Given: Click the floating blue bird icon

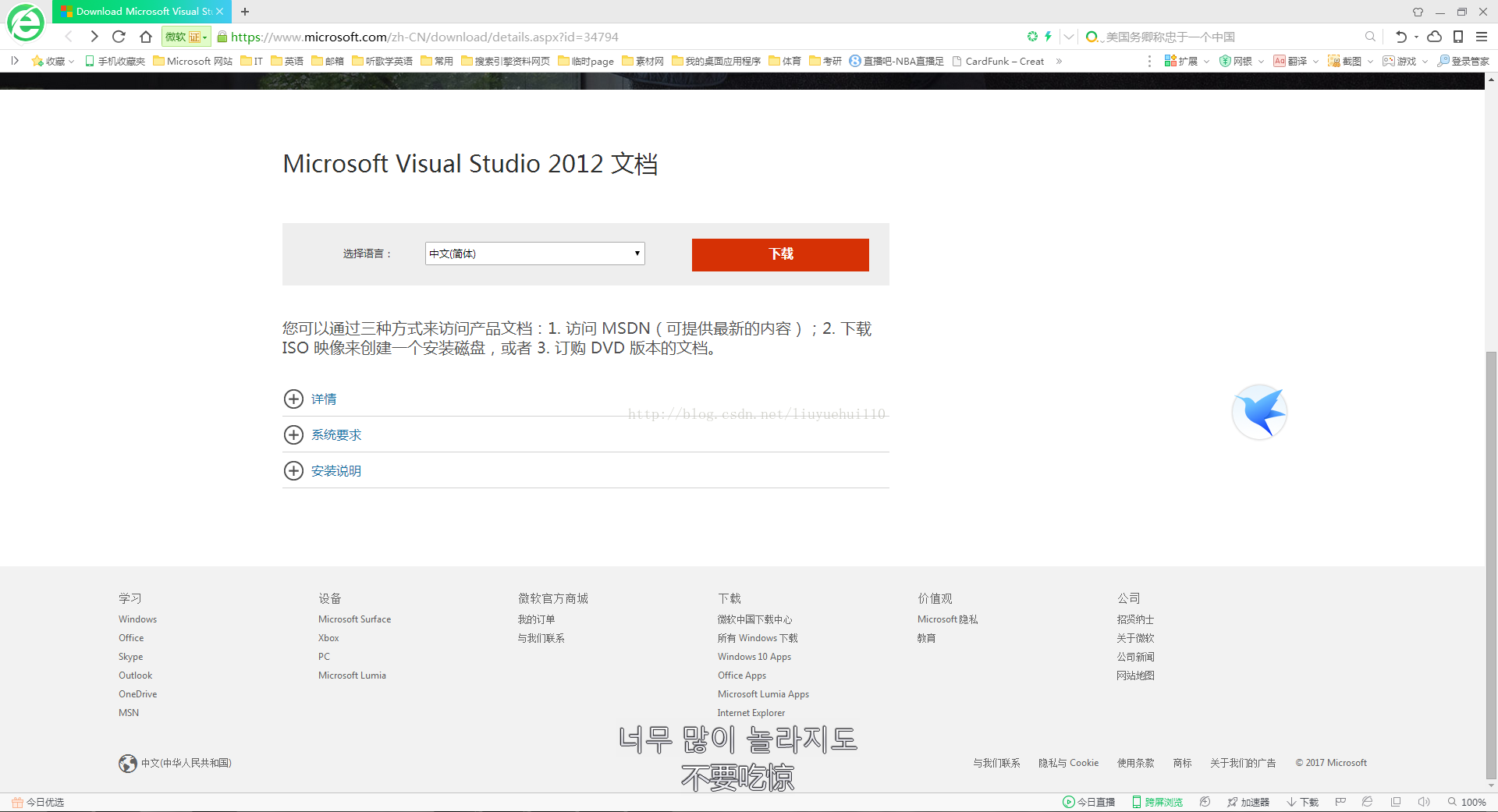Looking at the screenshot, I should [x=1259, y=412].
